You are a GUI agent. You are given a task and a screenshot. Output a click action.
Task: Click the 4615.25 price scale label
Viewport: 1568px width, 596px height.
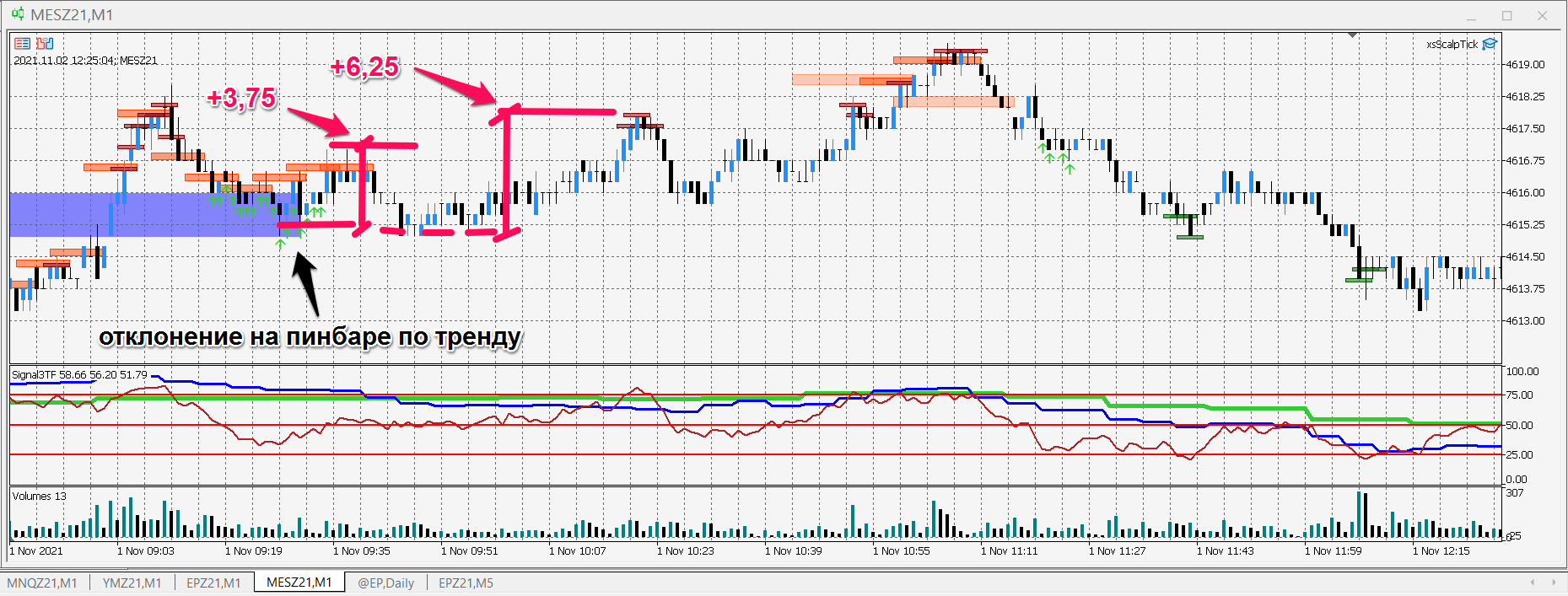(x=1525, y=224)
